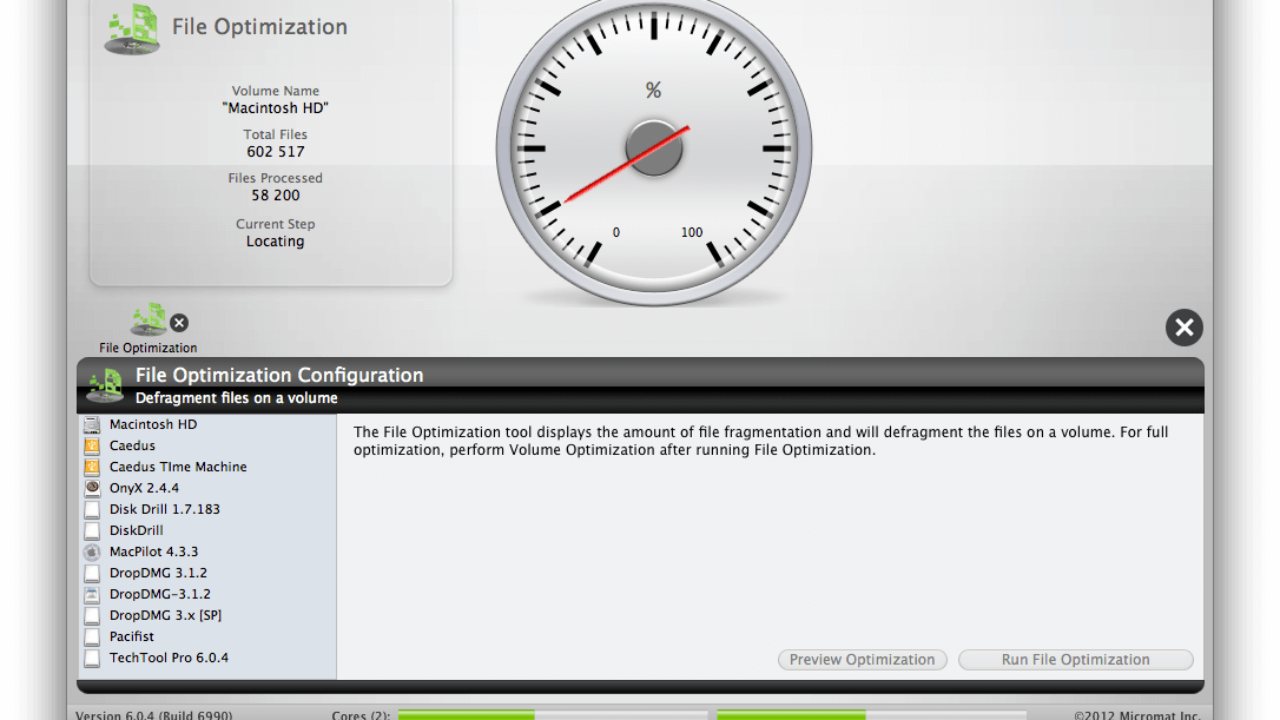This screenshot has width=1280, height=720.
Task: Click the Macintosh HD drive icon
Action: coord(92,425)
